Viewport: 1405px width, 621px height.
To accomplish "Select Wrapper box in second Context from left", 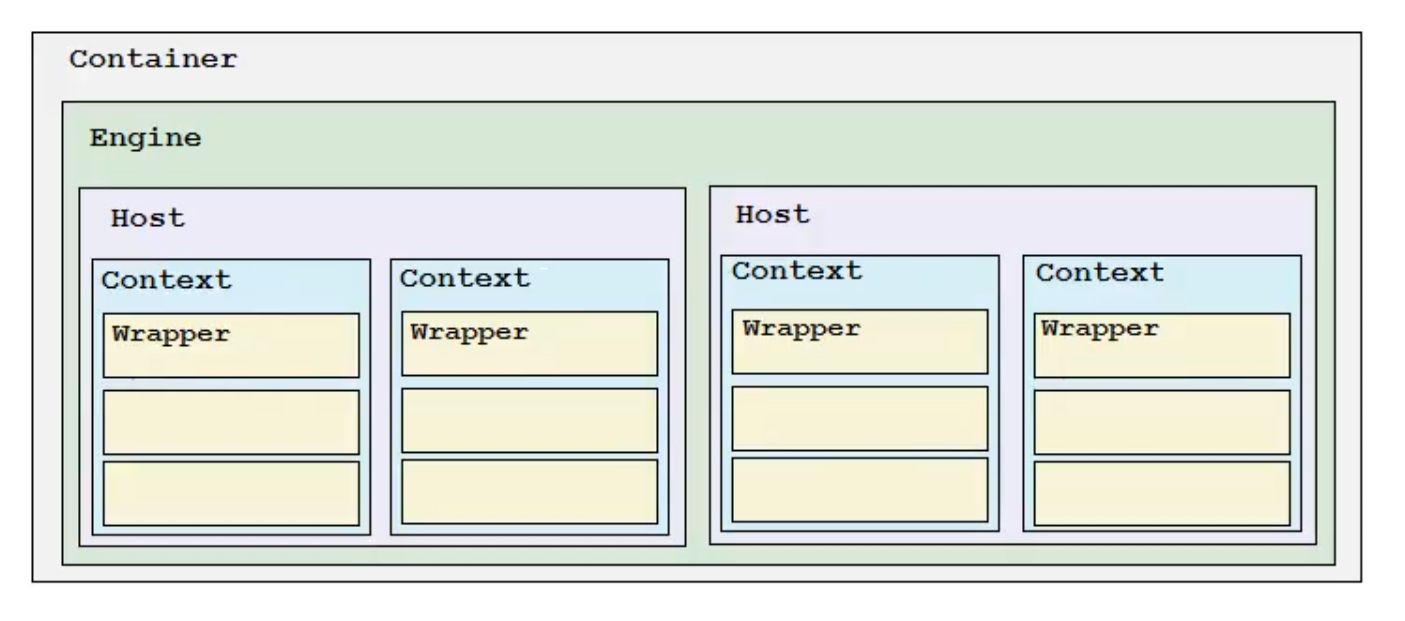I will [x=529, y=344].
